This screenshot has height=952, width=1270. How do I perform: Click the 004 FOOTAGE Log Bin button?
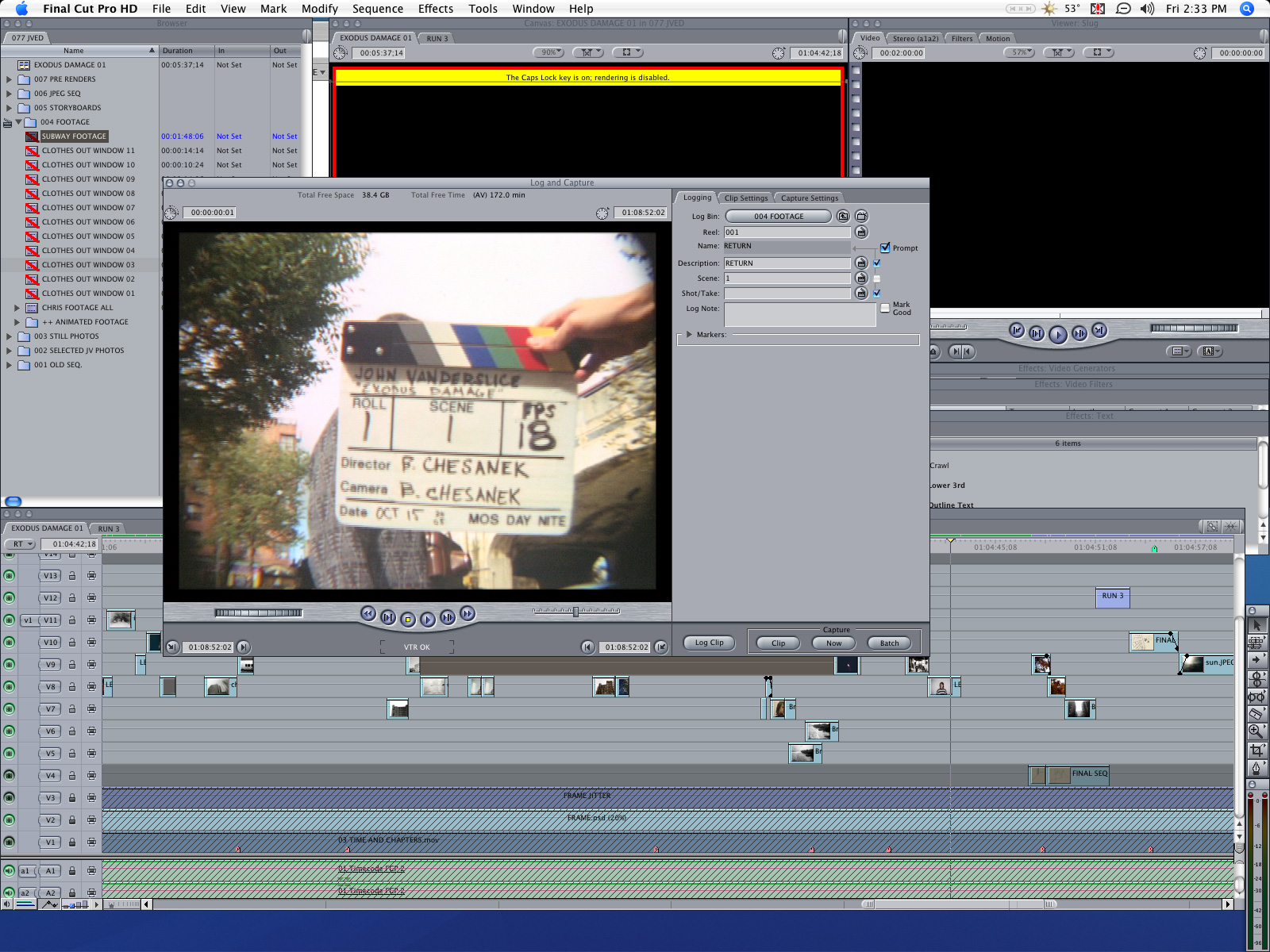click(x=779, y=216)
